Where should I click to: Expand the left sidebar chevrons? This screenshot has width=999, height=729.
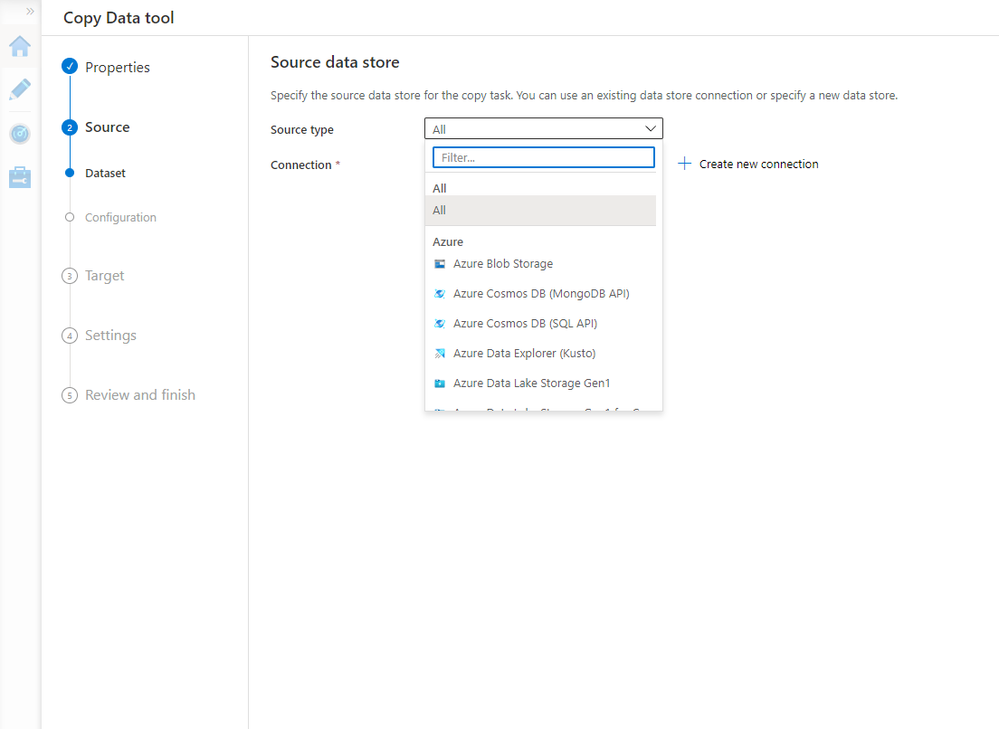point(30,11)
